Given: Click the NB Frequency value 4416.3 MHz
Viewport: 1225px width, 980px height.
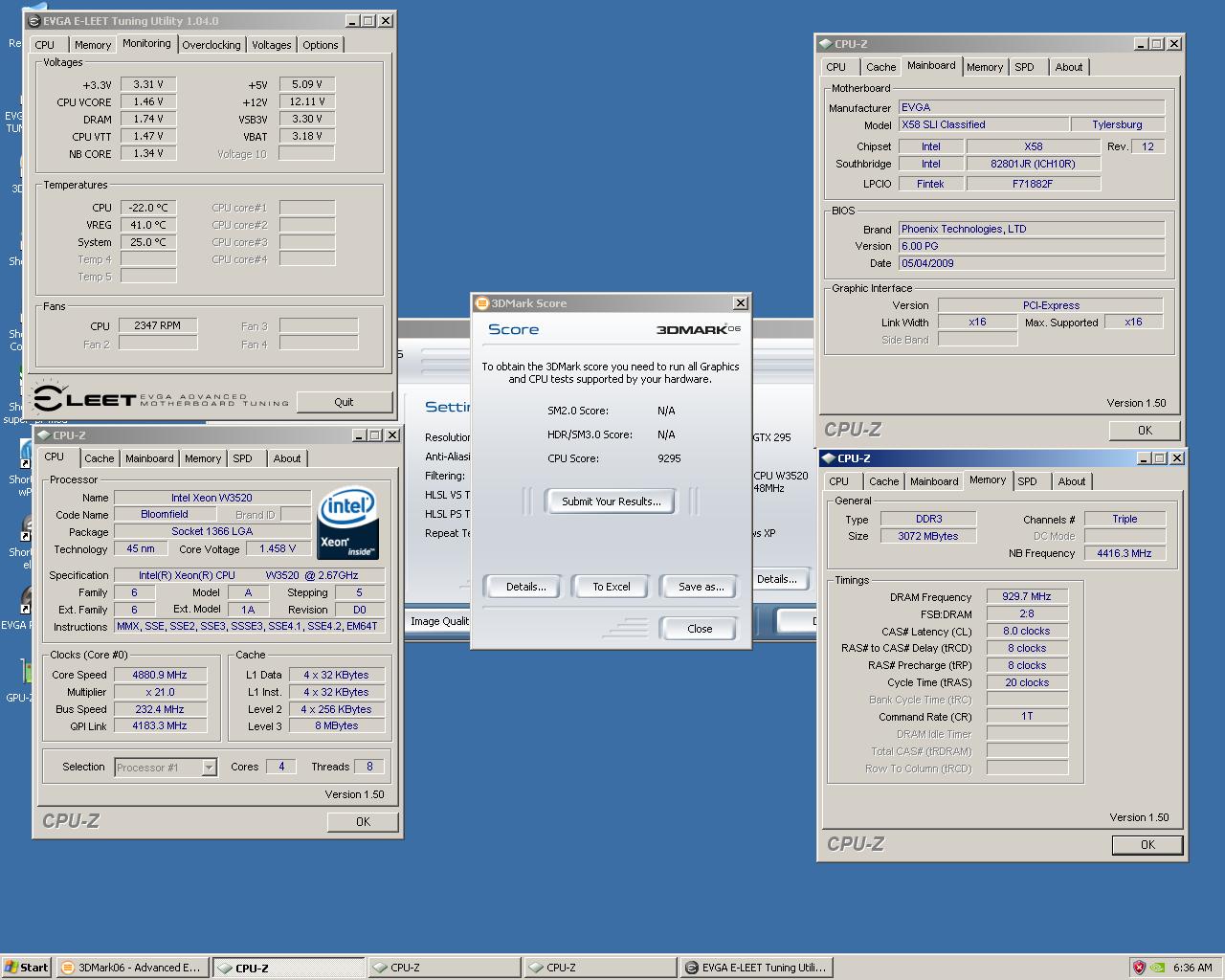Looking at the screenshot, I should [x=1125, y=553].
